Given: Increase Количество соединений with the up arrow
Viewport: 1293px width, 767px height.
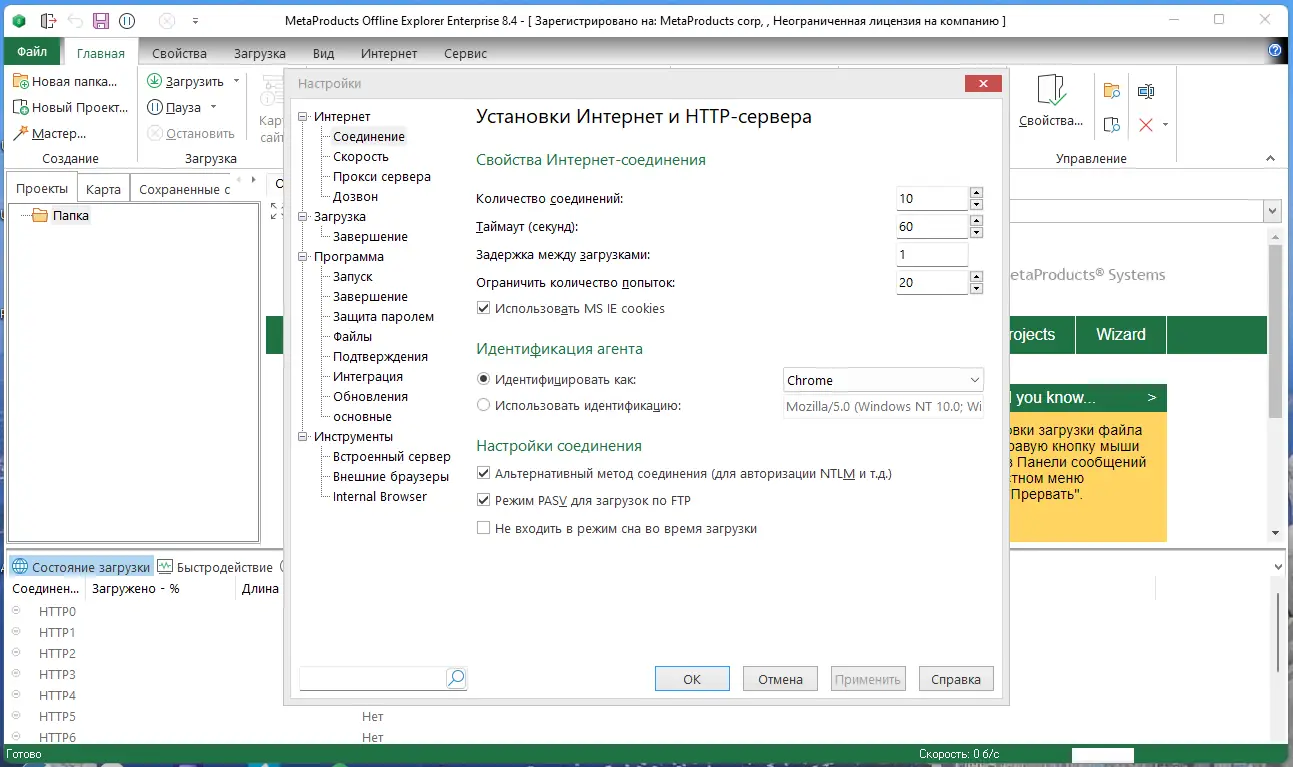Looking at the screenshot, I should click(x=976, y=192).
